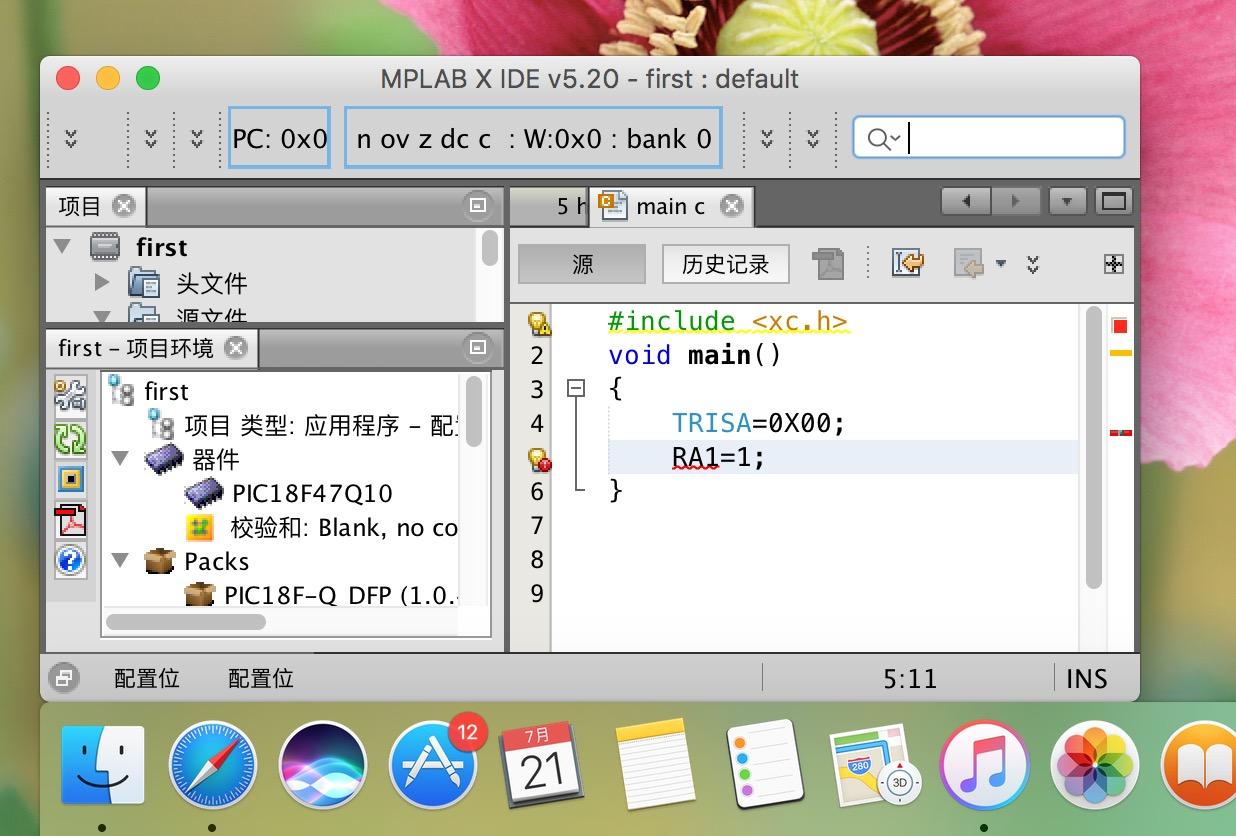Open the blue help question-mark icon
Screen dimensions: 1236x836
coord(70,560)
